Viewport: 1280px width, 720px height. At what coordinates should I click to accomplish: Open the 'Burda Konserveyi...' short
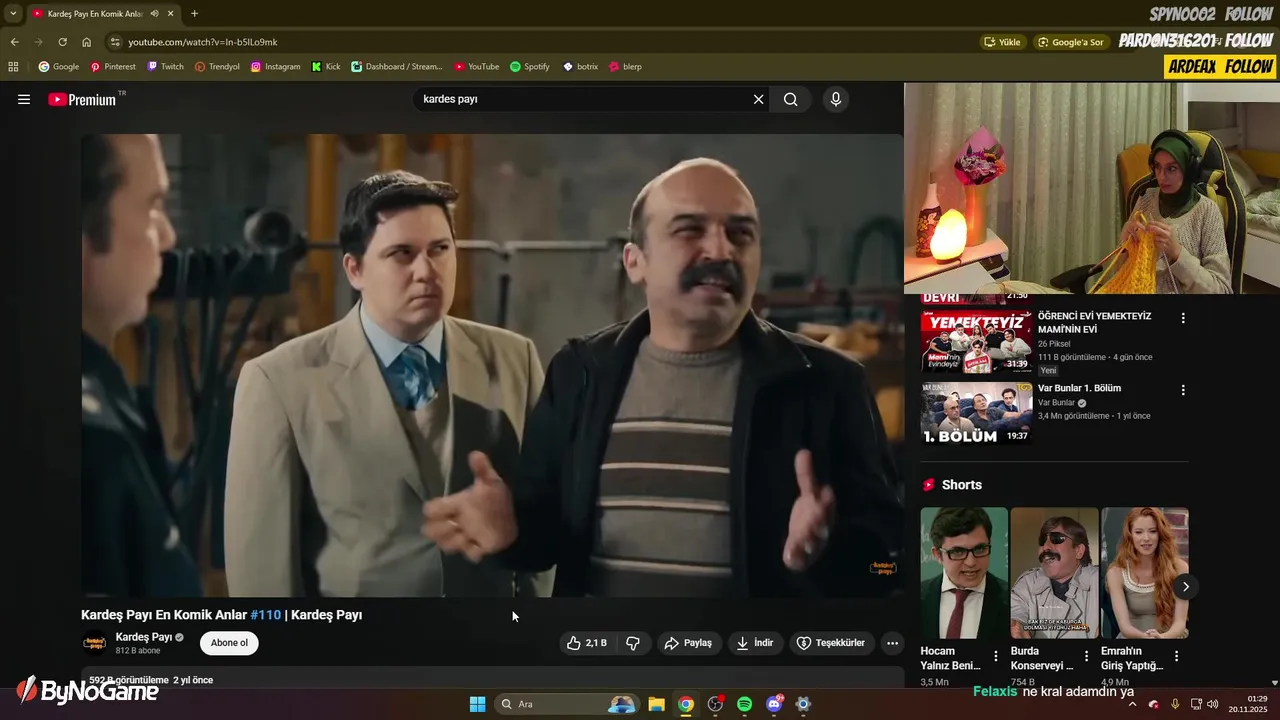[x=1054, y=573]
